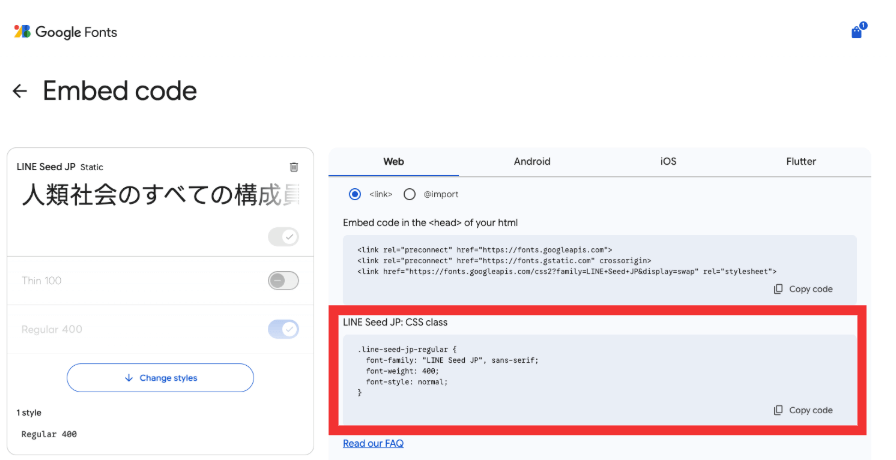Switch to the Web tab
896x460 pixels.
point(394,161)
